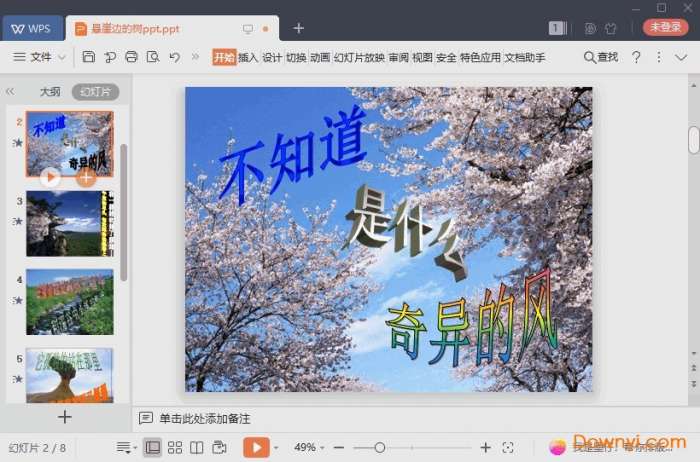This screenshot has width=700, height=462.
Task: Click fit slide to window icon
Action: (x=508, y=447)
